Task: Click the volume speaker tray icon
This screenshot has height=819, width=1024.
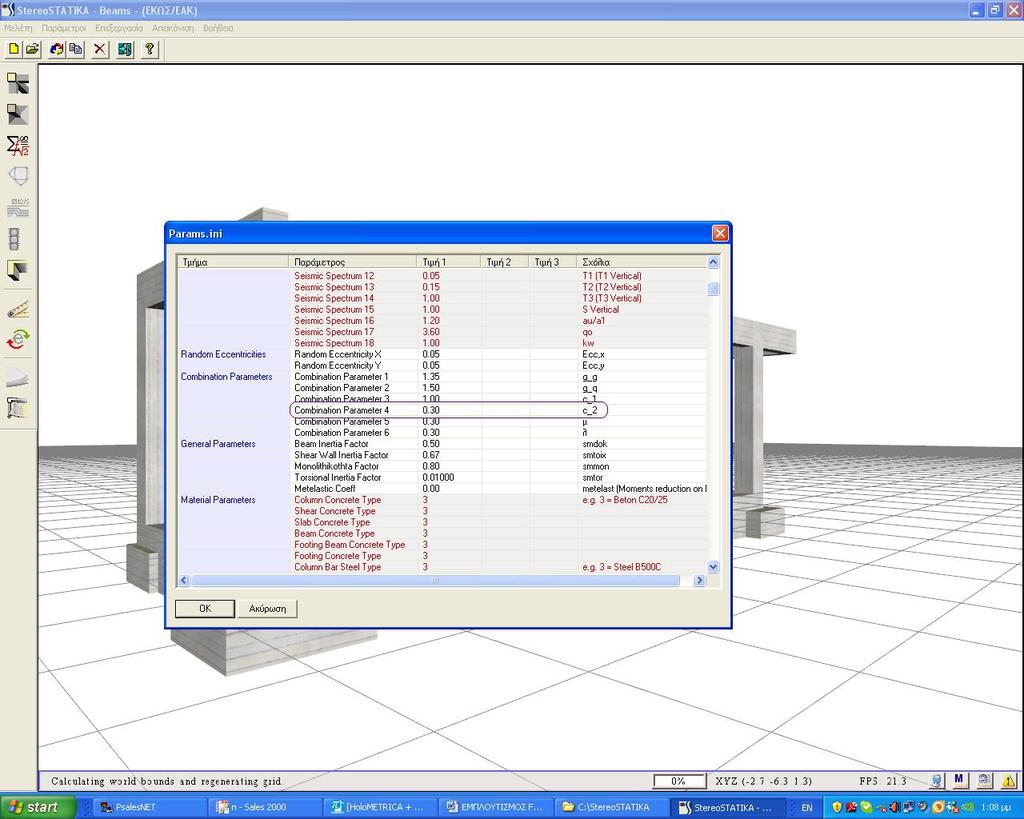Action: click(x=895, y=807)
